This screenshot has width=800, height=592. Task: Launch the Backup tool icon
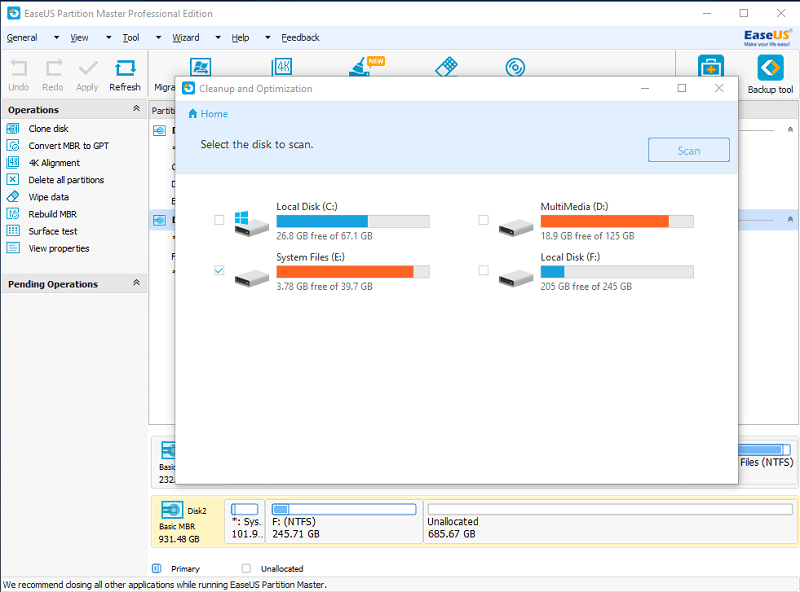[770, 68]
